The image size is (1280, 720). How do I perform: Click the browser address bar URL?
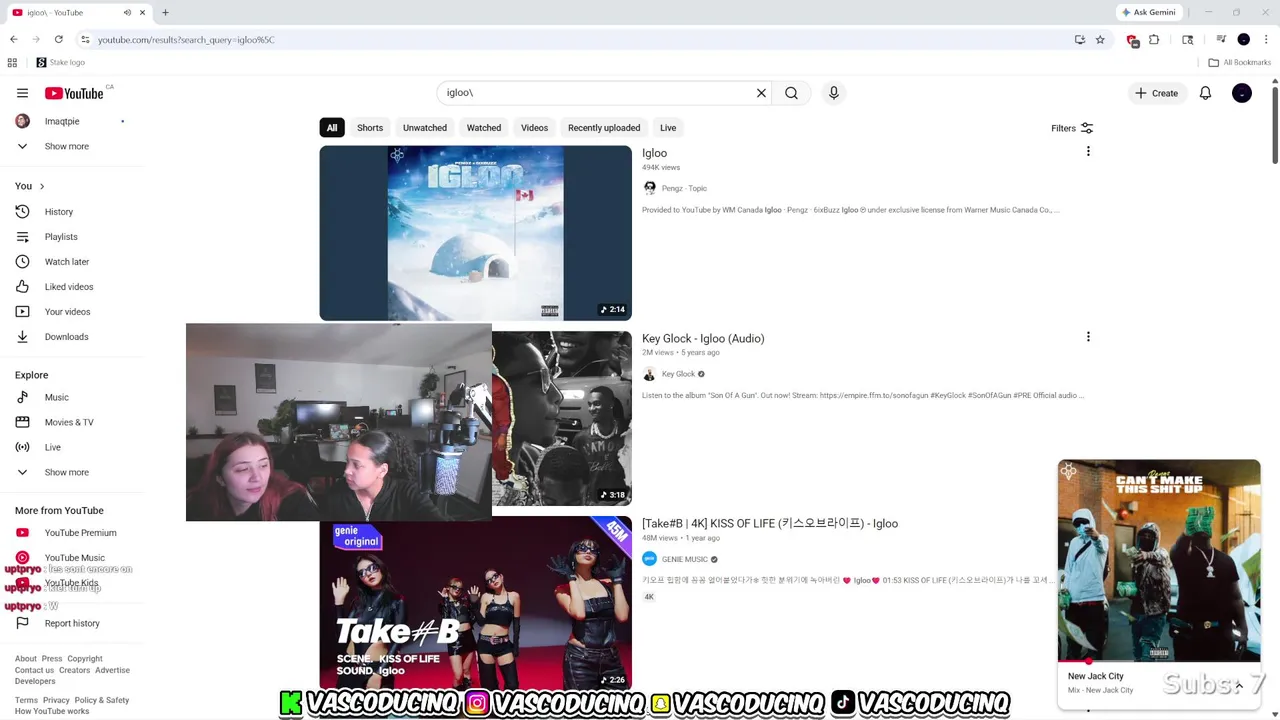point(186,40)
